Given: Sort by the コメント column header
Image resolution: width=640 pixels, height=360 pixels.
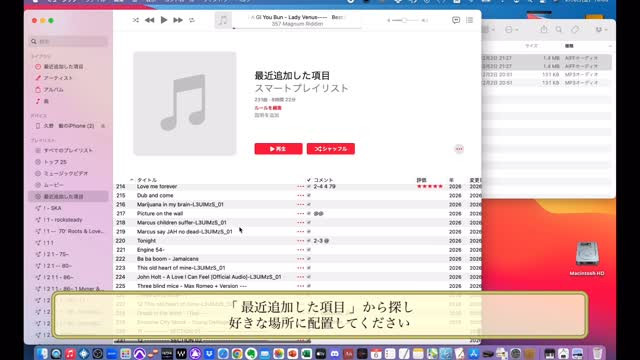Looking at the screenshot, I should coord(323,180).
